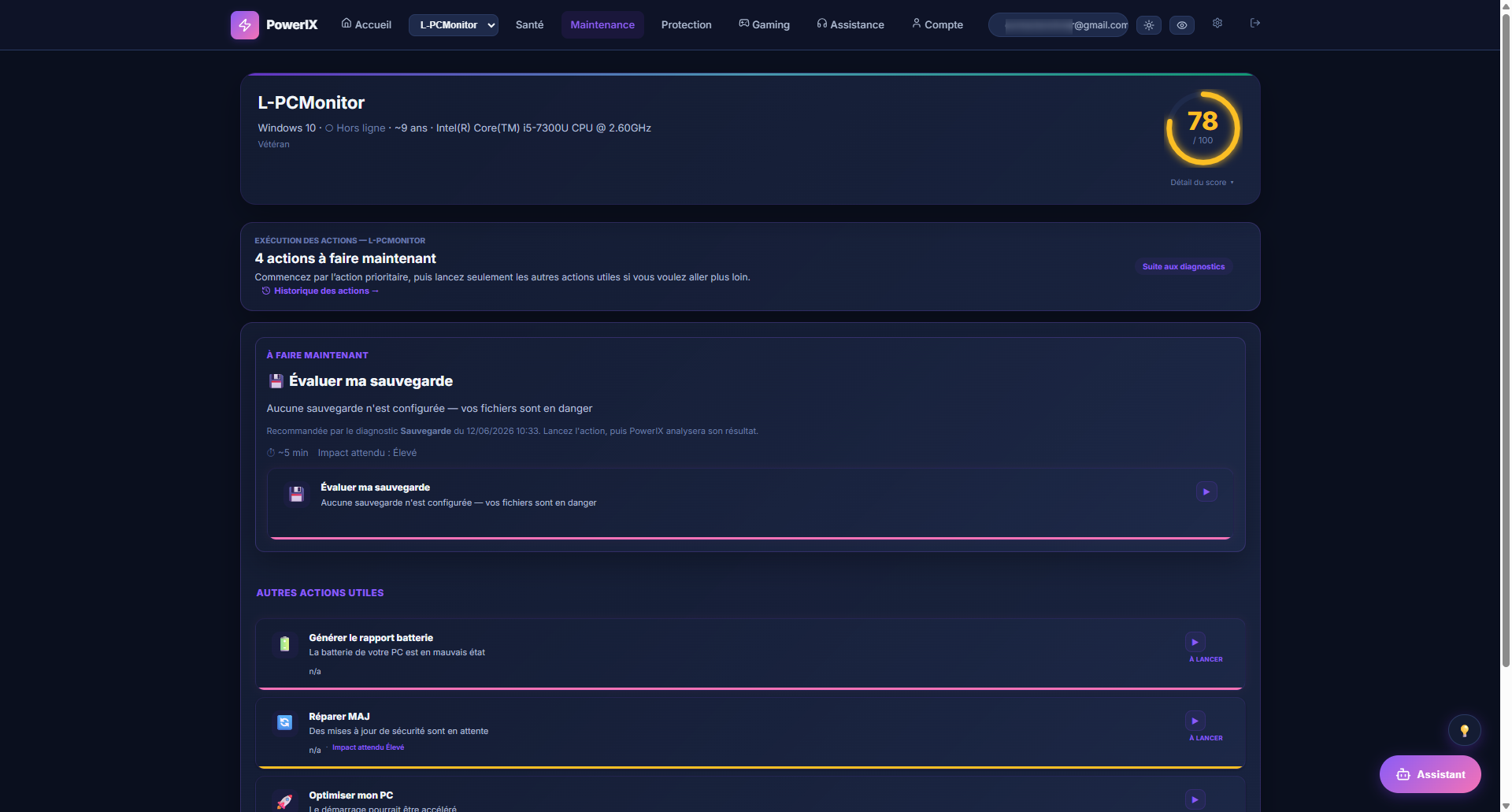Click the Assistance headset icon

[x=821, y=24]
